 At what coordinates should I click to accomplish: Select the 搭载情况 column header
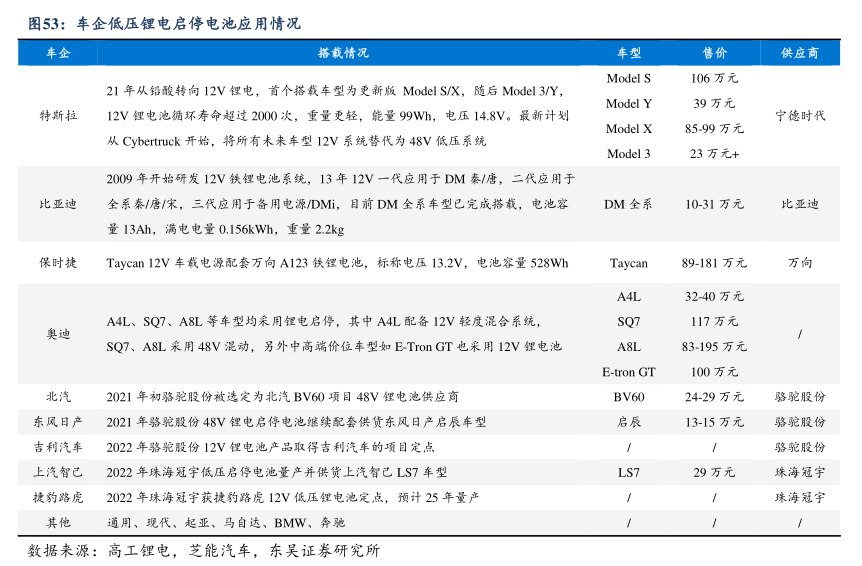pyautogui.click(x=343, y=53)
